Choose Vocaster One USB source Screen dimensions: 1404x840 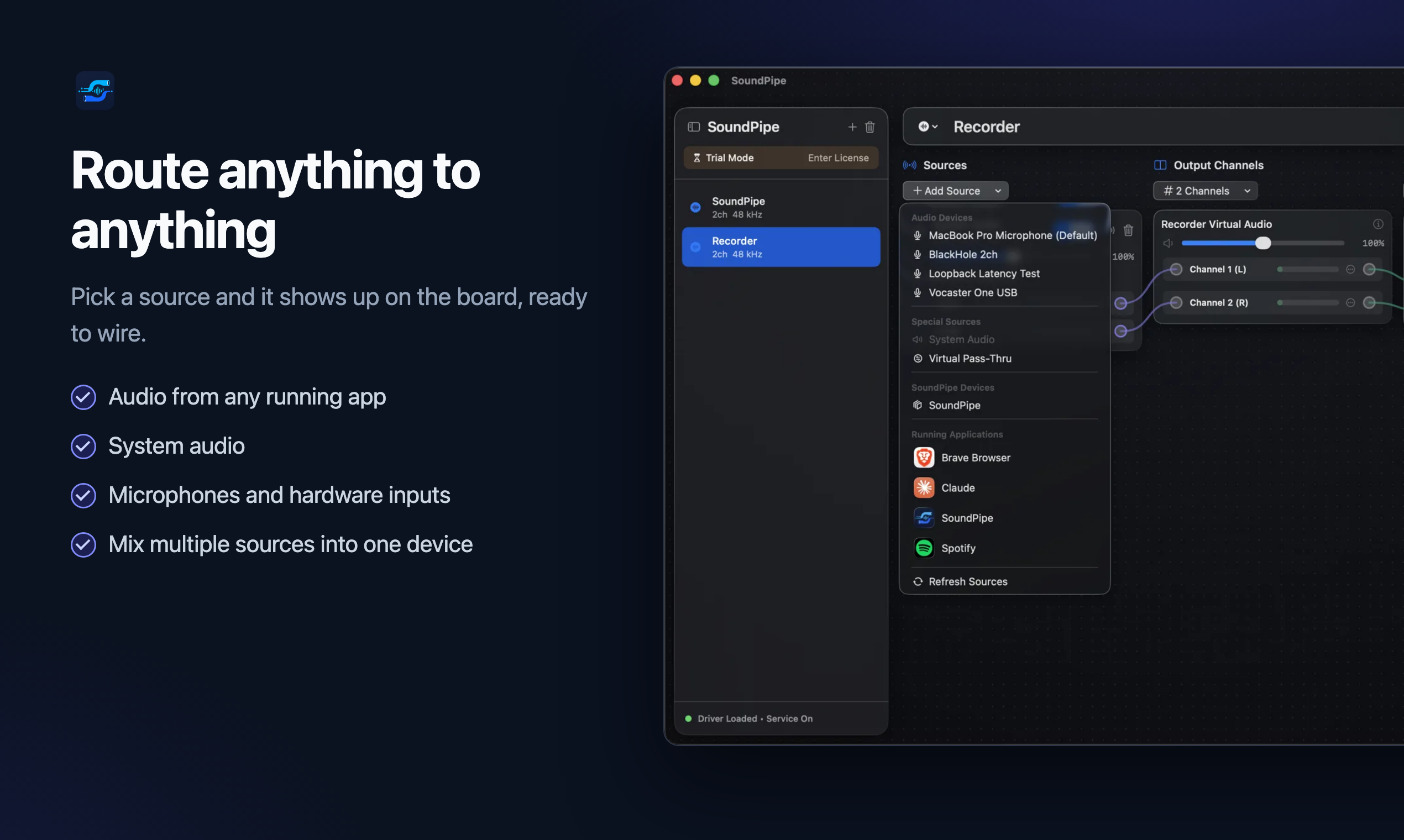pyautogui.click(x=1005, y=293)
